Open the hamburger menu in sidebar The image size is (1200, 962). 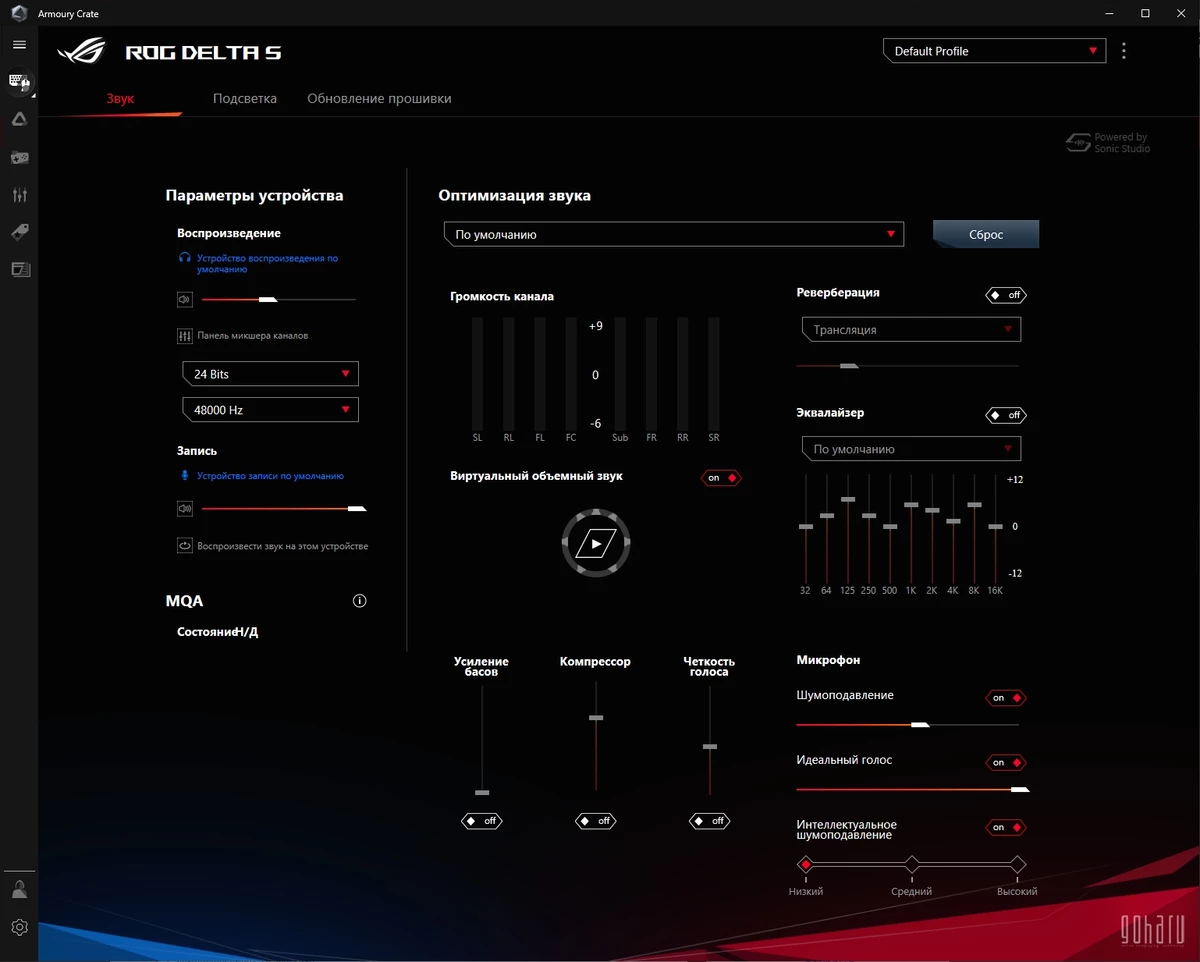point(19,44)
